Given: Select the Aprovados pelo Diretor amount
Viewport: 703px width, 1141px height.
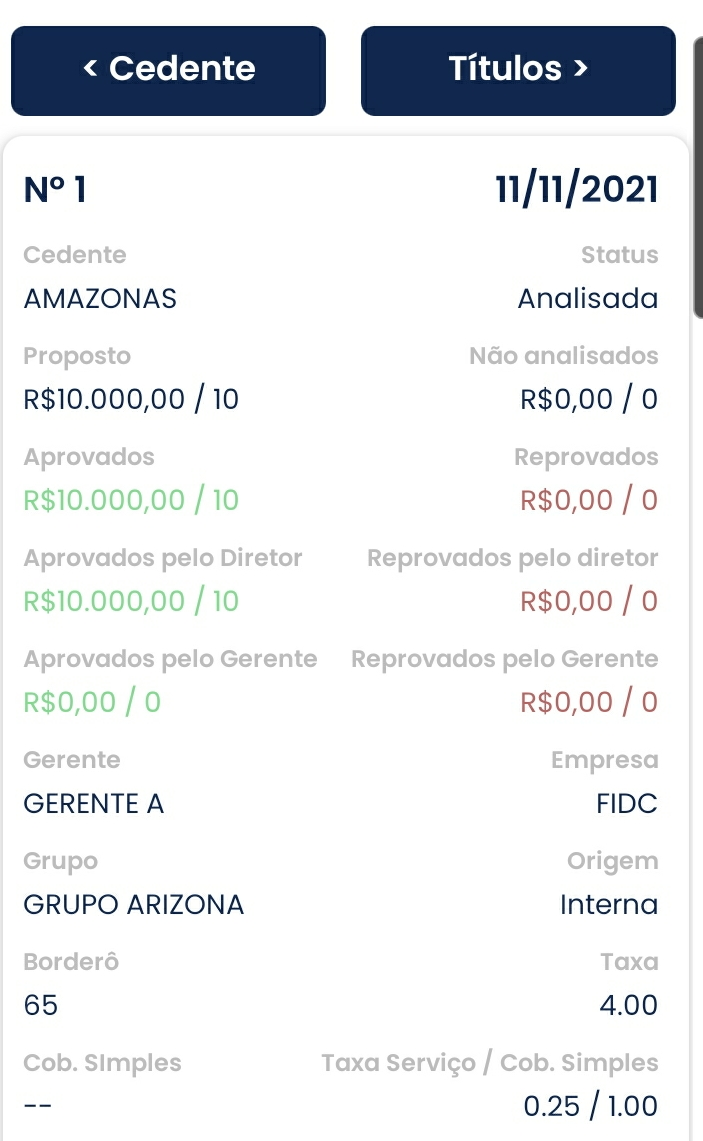Looking at the screenshot, I should [x=131, y=600].
